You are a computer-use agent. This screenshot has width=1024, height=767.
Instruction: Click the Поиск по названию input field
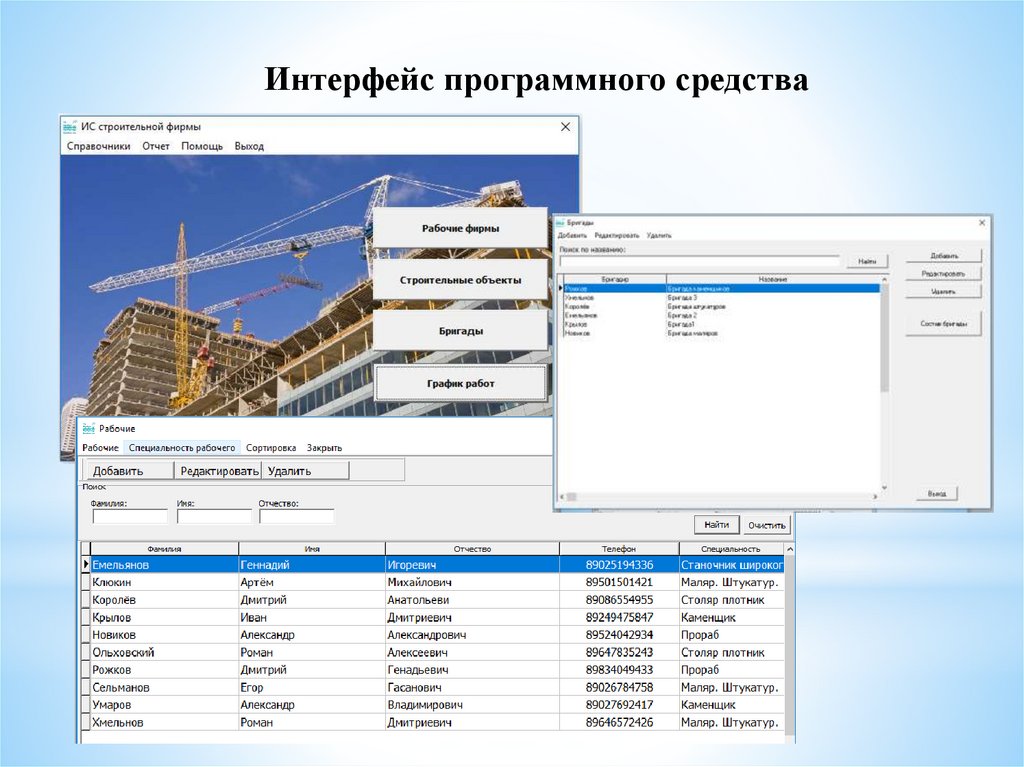coord(699,261)
